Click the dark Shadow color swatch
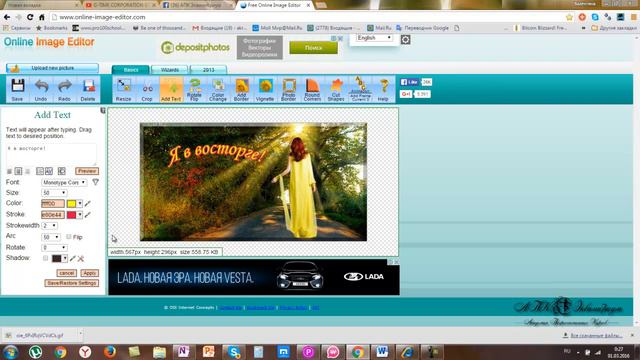This screenshot has height=360, width=640. 57,258
